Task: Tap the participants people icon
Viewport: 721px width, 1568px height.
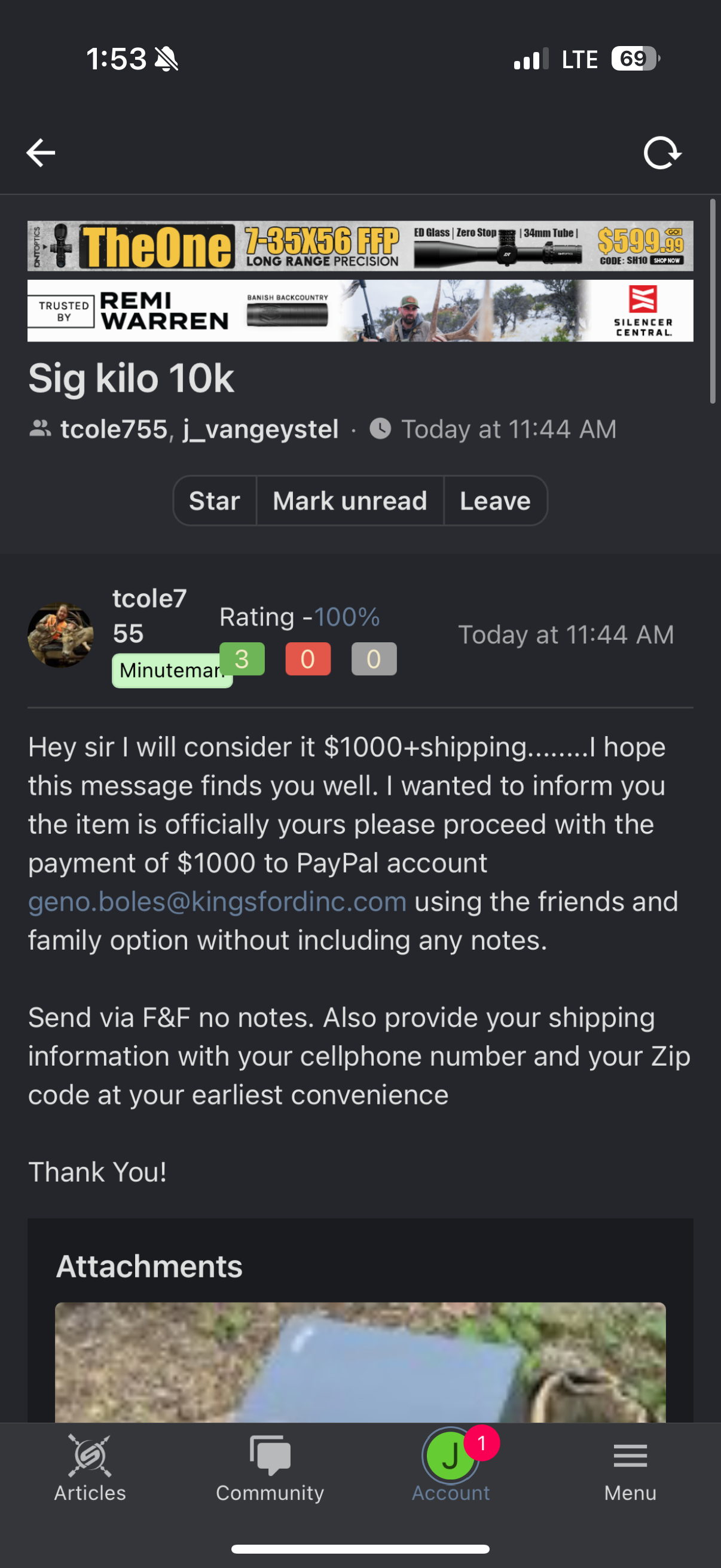Action: coord(40,429)
